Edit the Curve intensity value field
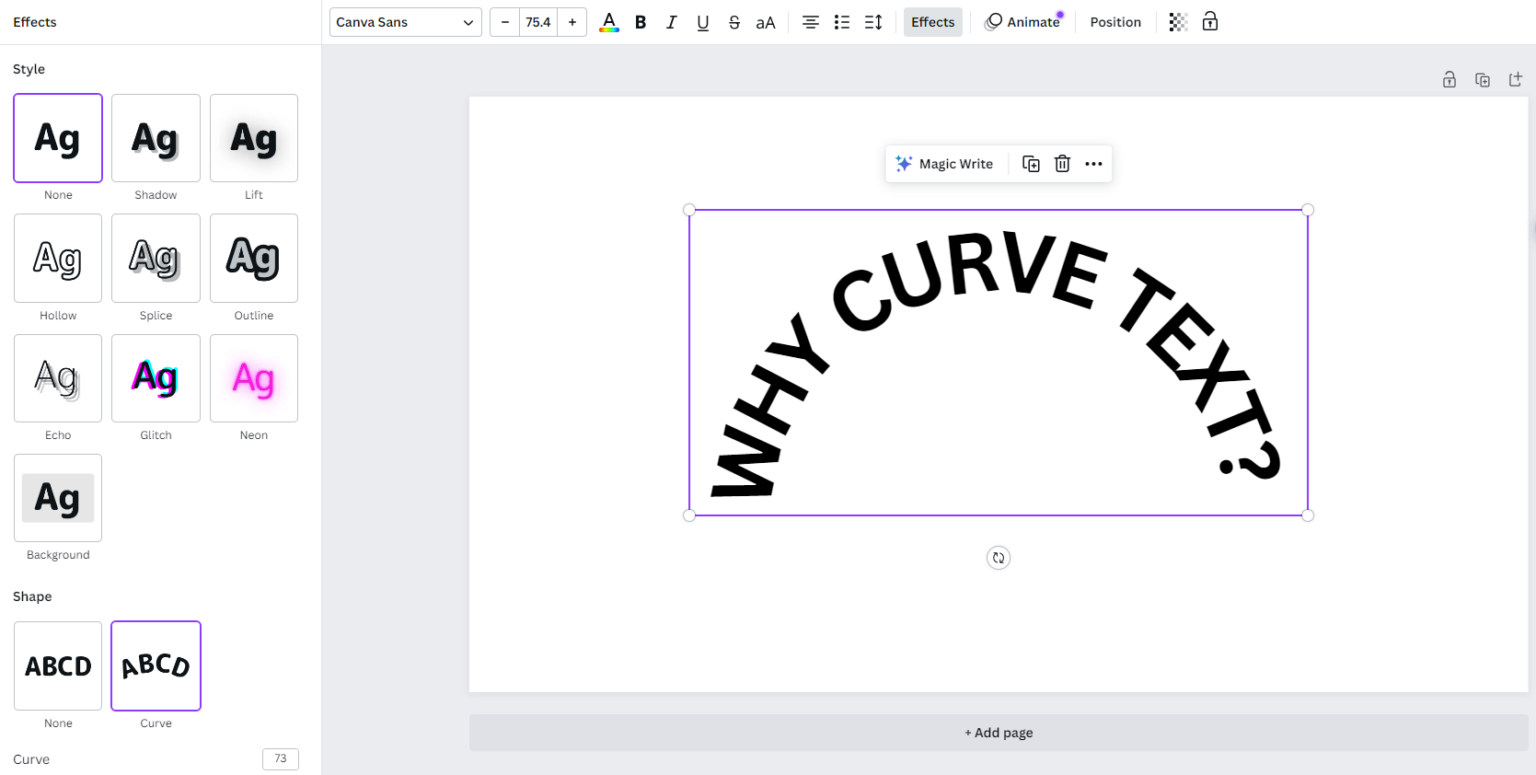The image size is (1536, 775). pyautogui.click(x=280, y=758)
